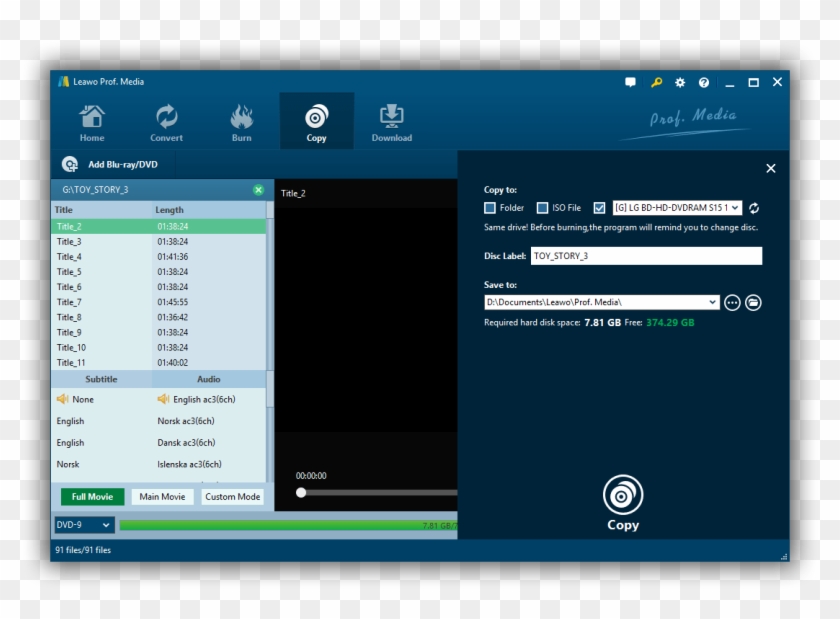Select Title_6 row
The image size is (840, 619).
point(159,287)
